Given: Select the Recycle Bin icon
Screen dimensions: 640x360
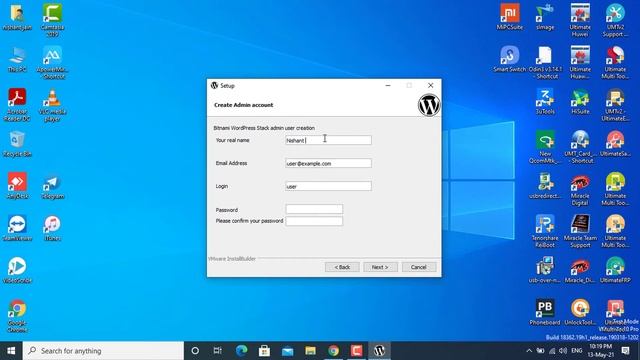Looking at the screenshot, I should pyautogui.click(x=17, y=144).
